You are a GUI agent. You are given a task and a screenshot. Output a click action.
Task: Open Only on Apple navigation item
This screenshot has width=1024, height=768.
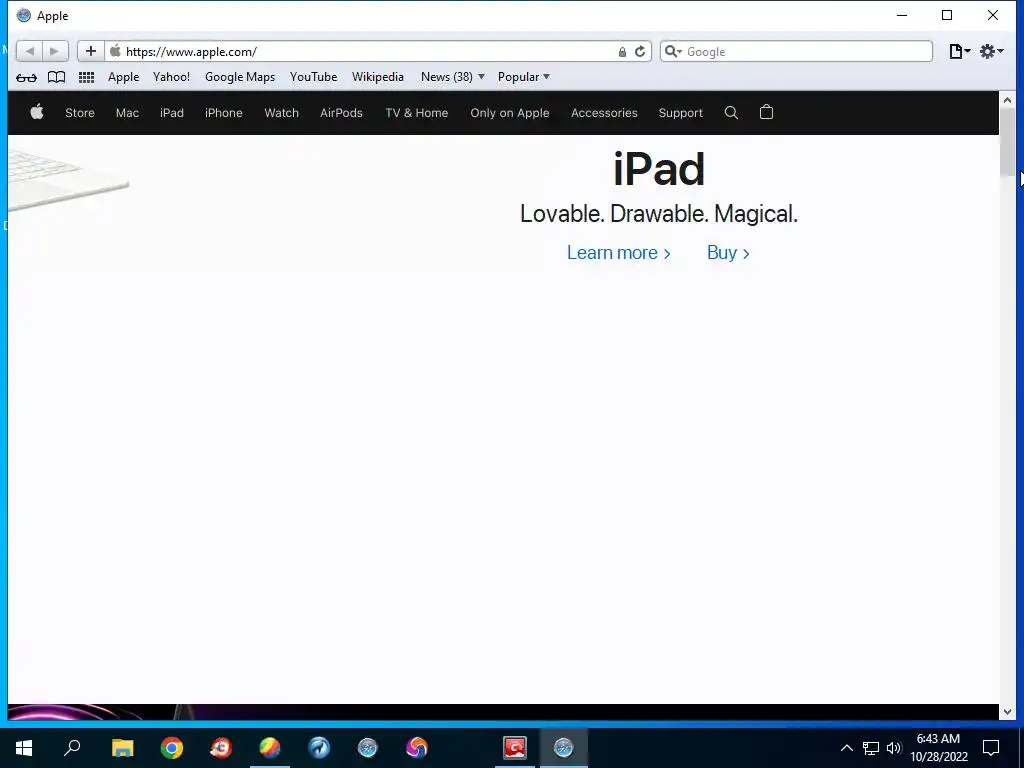pos(509,113)
